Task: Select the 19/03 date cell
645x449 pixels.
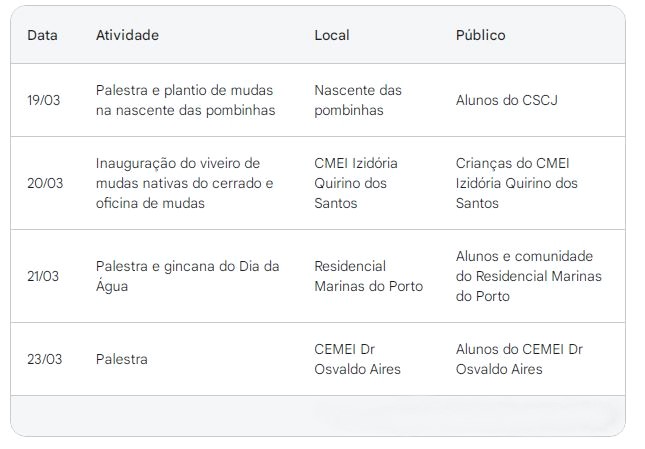Action: [44, 100]
